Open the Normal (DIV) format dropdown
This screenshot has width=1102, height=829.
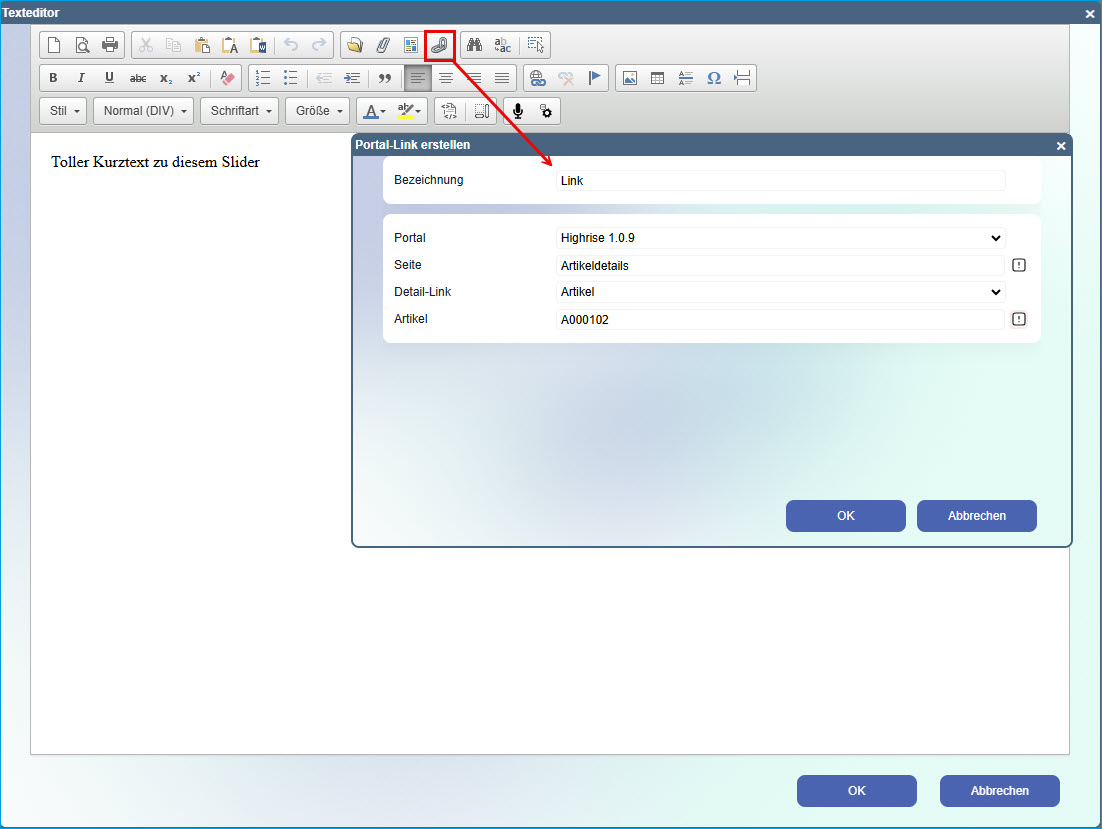tap(143, 111)
